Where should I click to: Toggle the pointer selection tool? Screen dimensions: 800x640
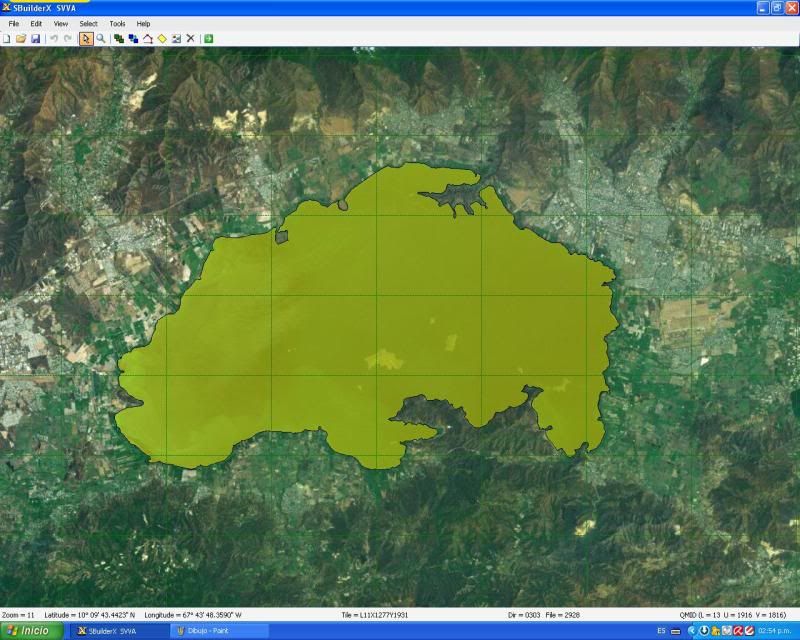click(85, 40)
